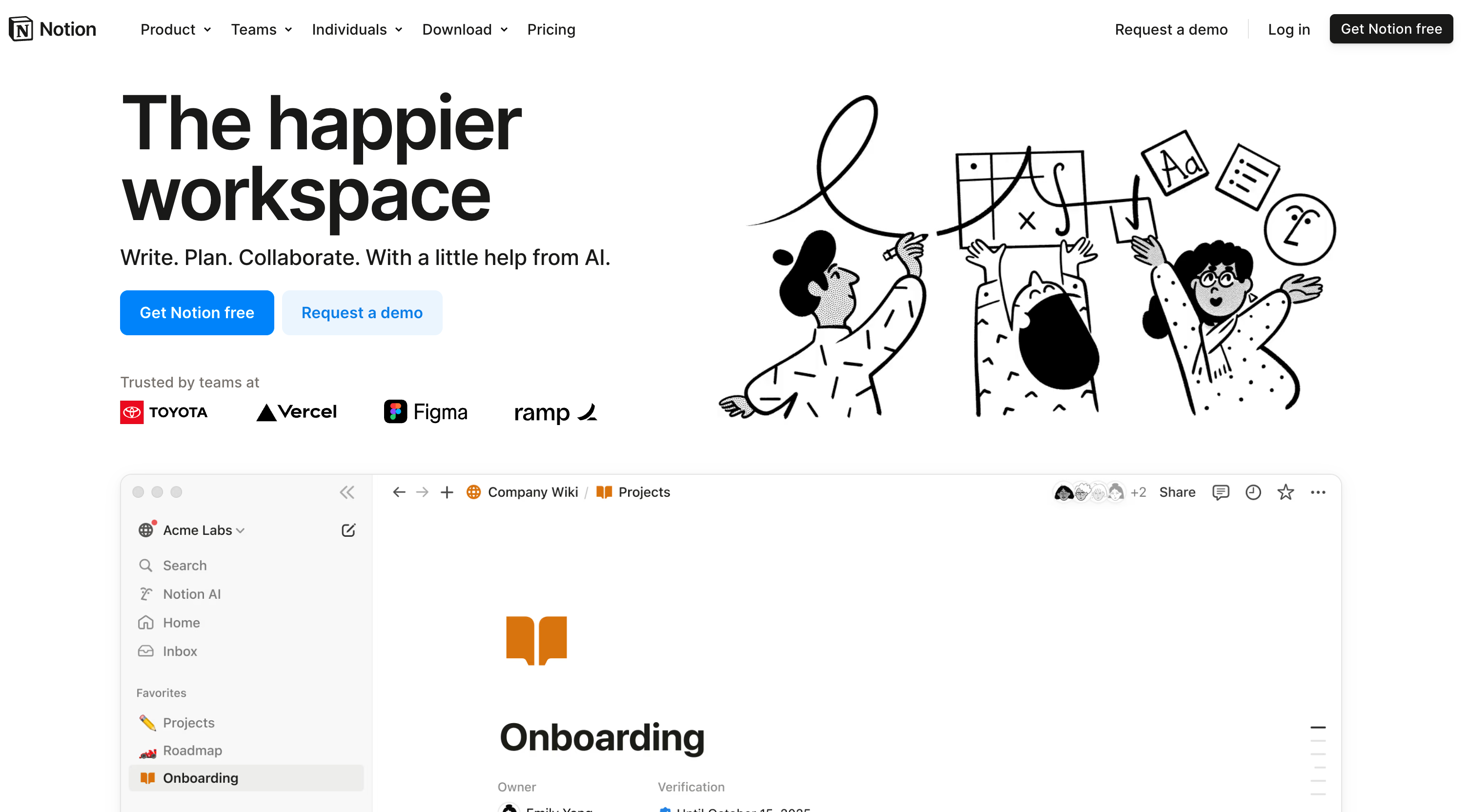Collapse the sidebar with the double-chevron icon
1468x812 pixels.
pyautogui.click(x=347, y=492)
